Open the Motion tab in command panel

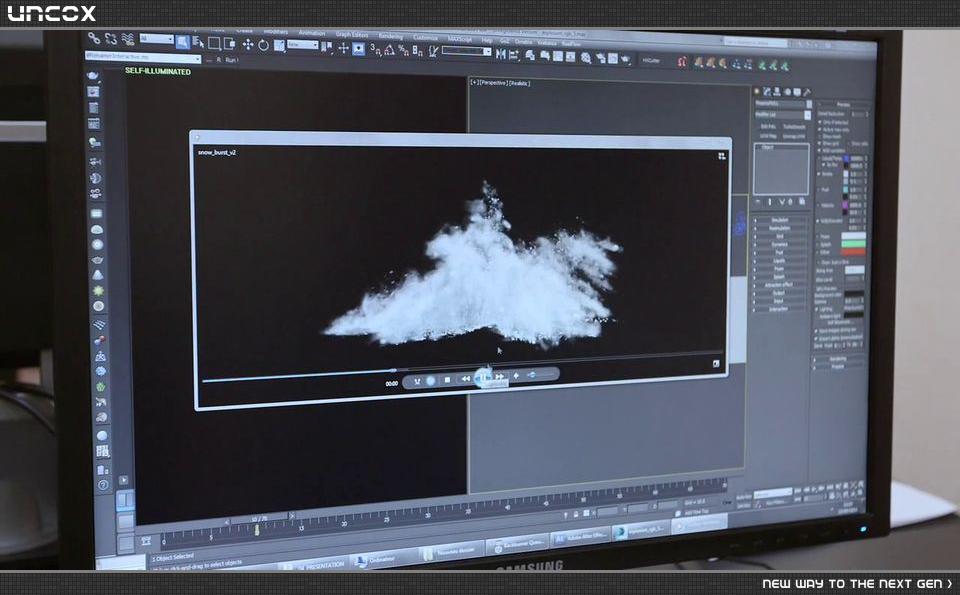[x=787, y=92]
